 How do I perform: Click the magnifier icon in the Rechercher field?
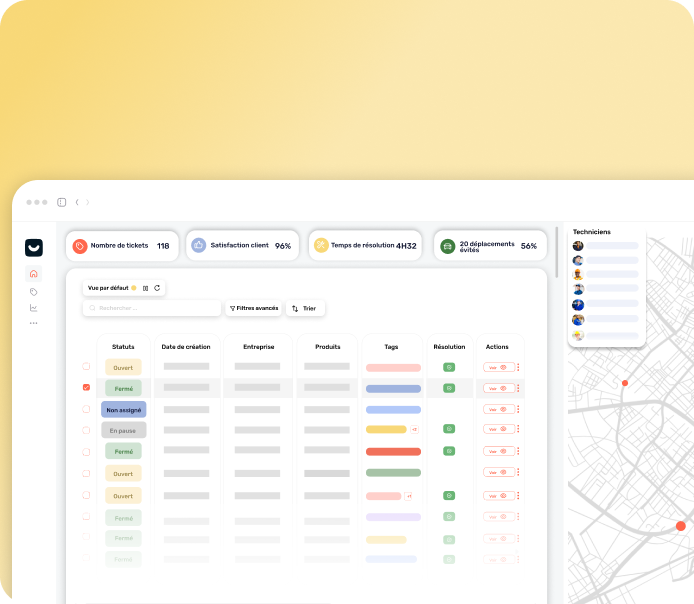pos(93,308)
